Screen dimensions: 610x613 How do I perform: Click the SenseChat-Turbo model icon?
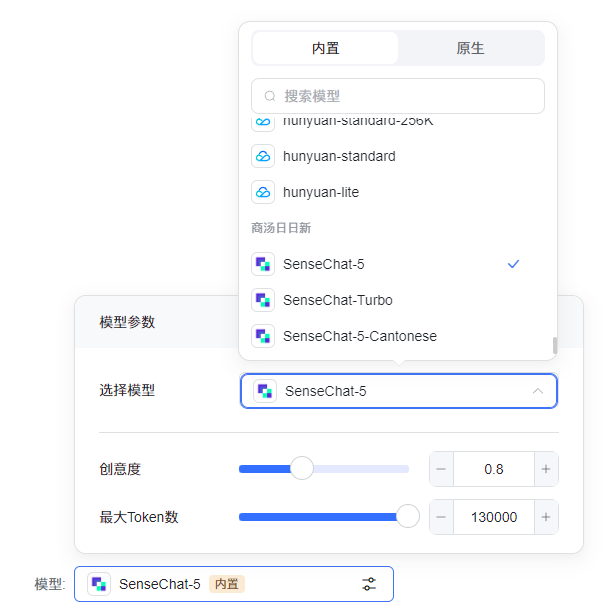(x=262, y=300)
